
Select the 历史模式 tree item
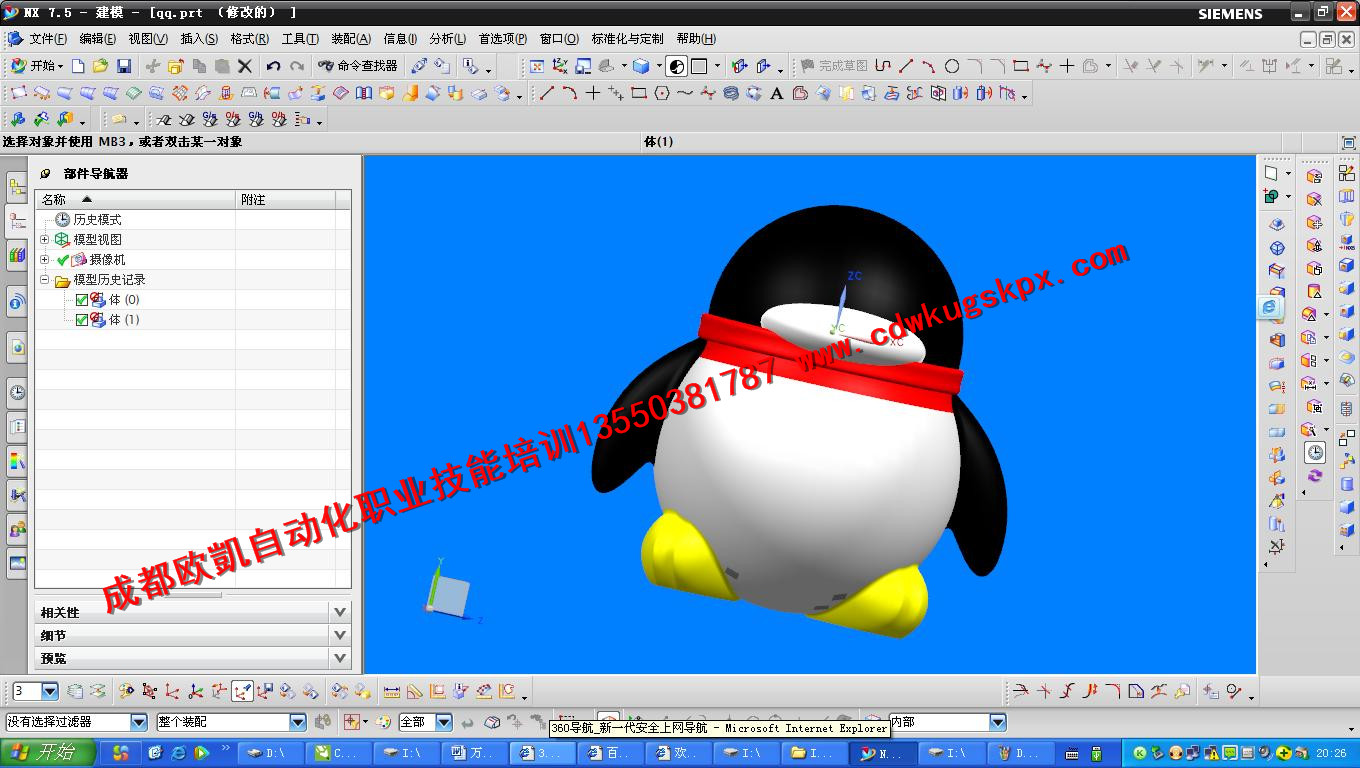(96, 220)
